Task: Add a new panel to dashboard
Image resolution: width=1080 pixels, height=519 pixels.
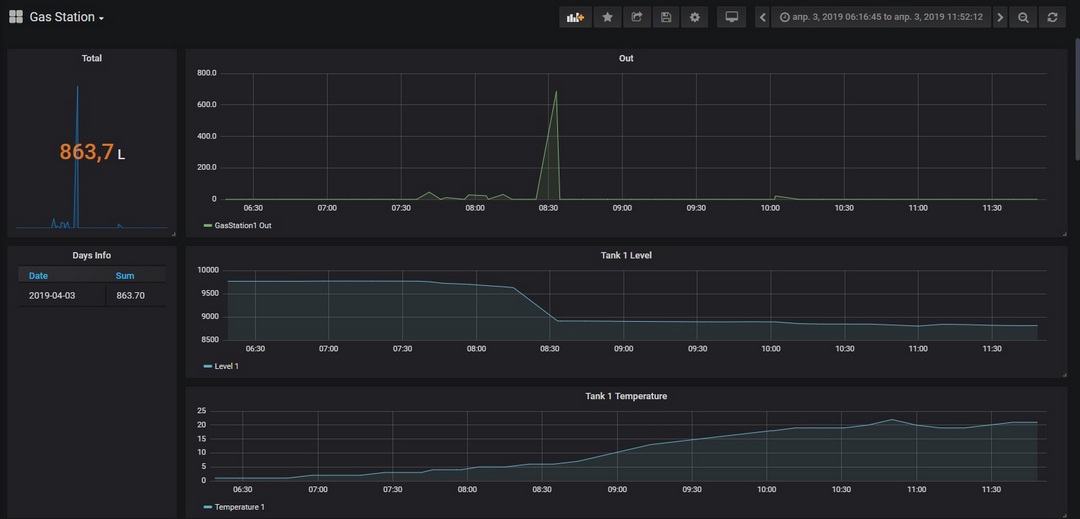Action: (575, 17)
